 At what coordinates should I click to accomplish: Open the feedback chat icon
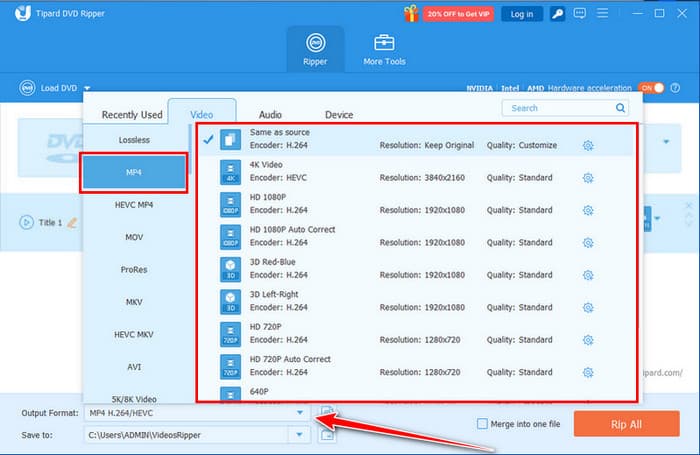tap(578, 14)
